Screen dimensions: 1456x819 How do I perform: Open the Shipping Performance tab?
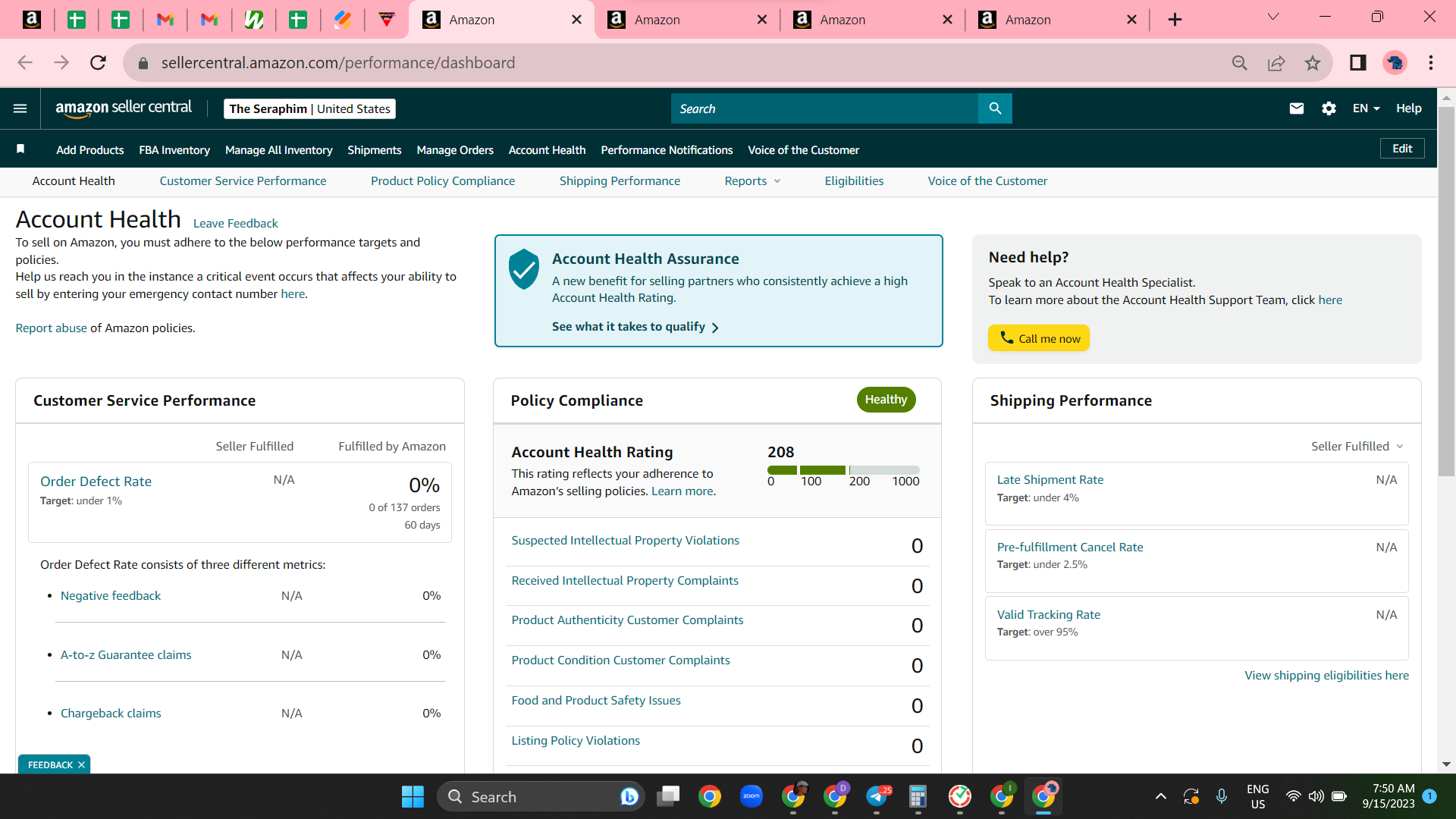(x=620, y=181)
